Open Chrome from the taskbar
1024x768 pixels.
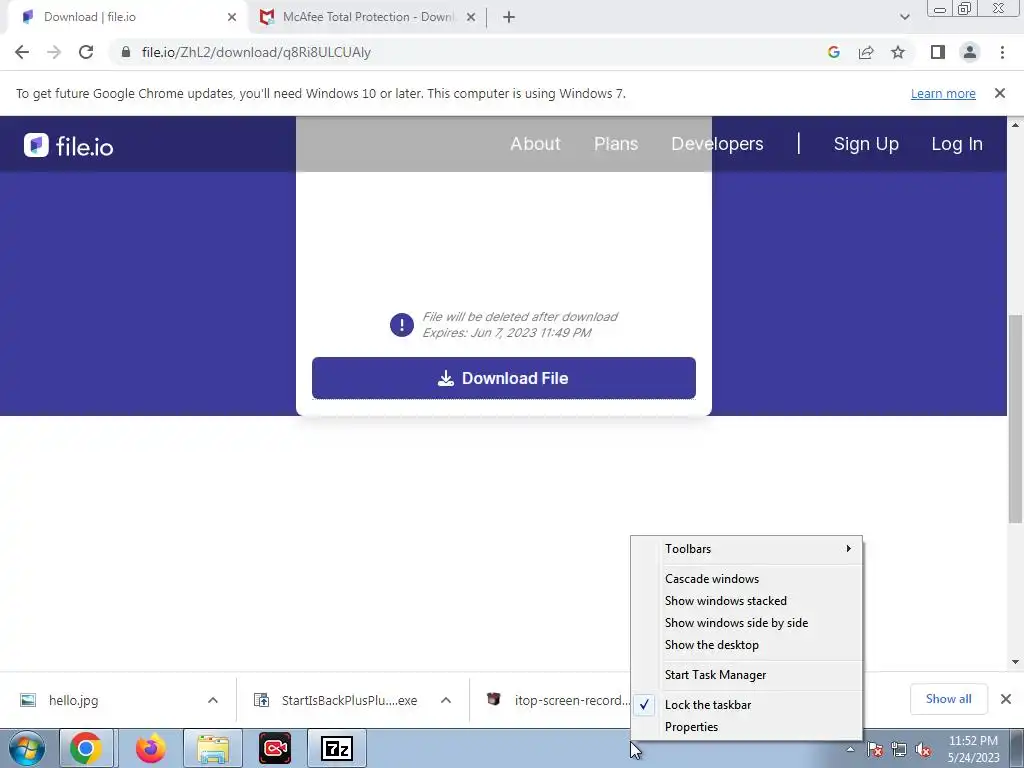(x=87, y=748)
